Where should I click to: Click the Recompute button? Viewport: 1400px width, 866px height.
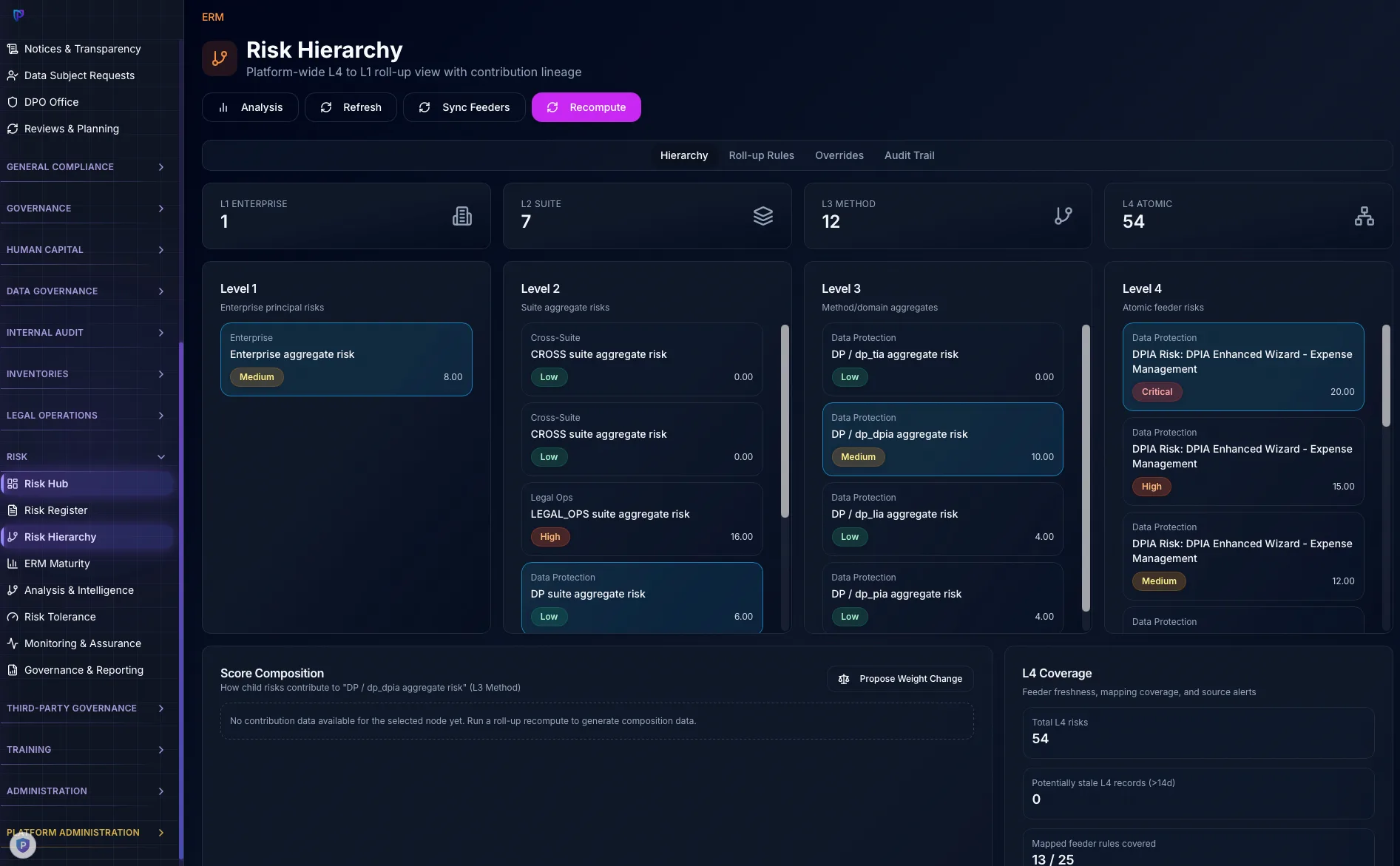[586, 107]
